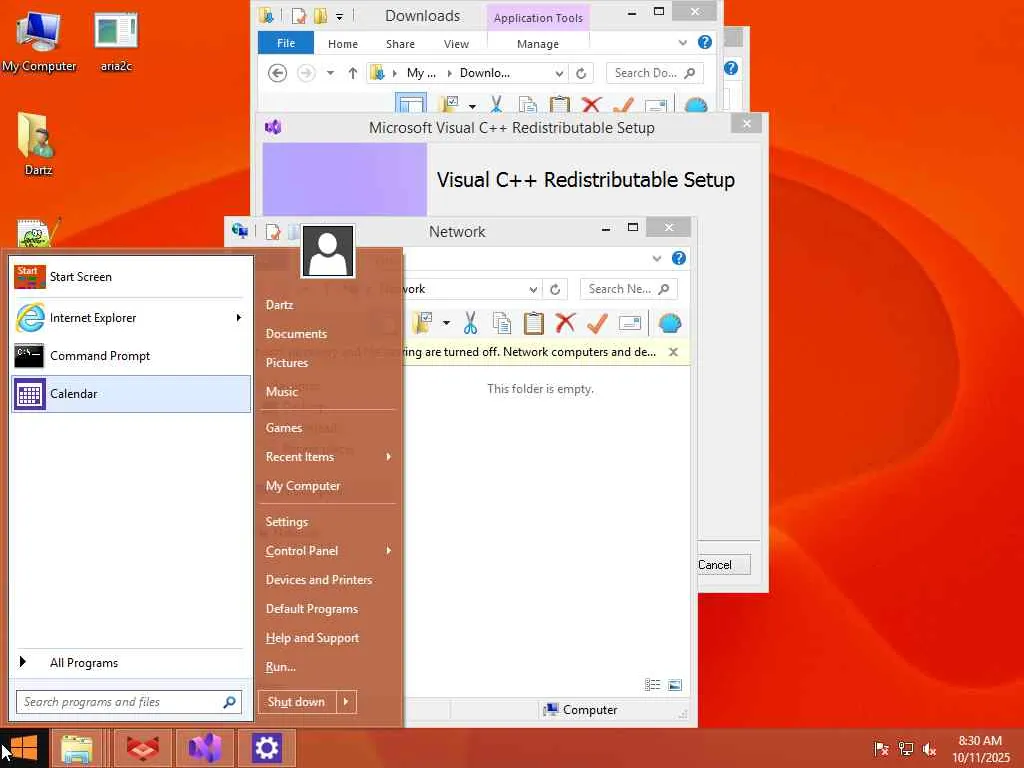This screenshot has width=1024, height=768.
Task: Click the taskbar clock
Action: (980, 749)
